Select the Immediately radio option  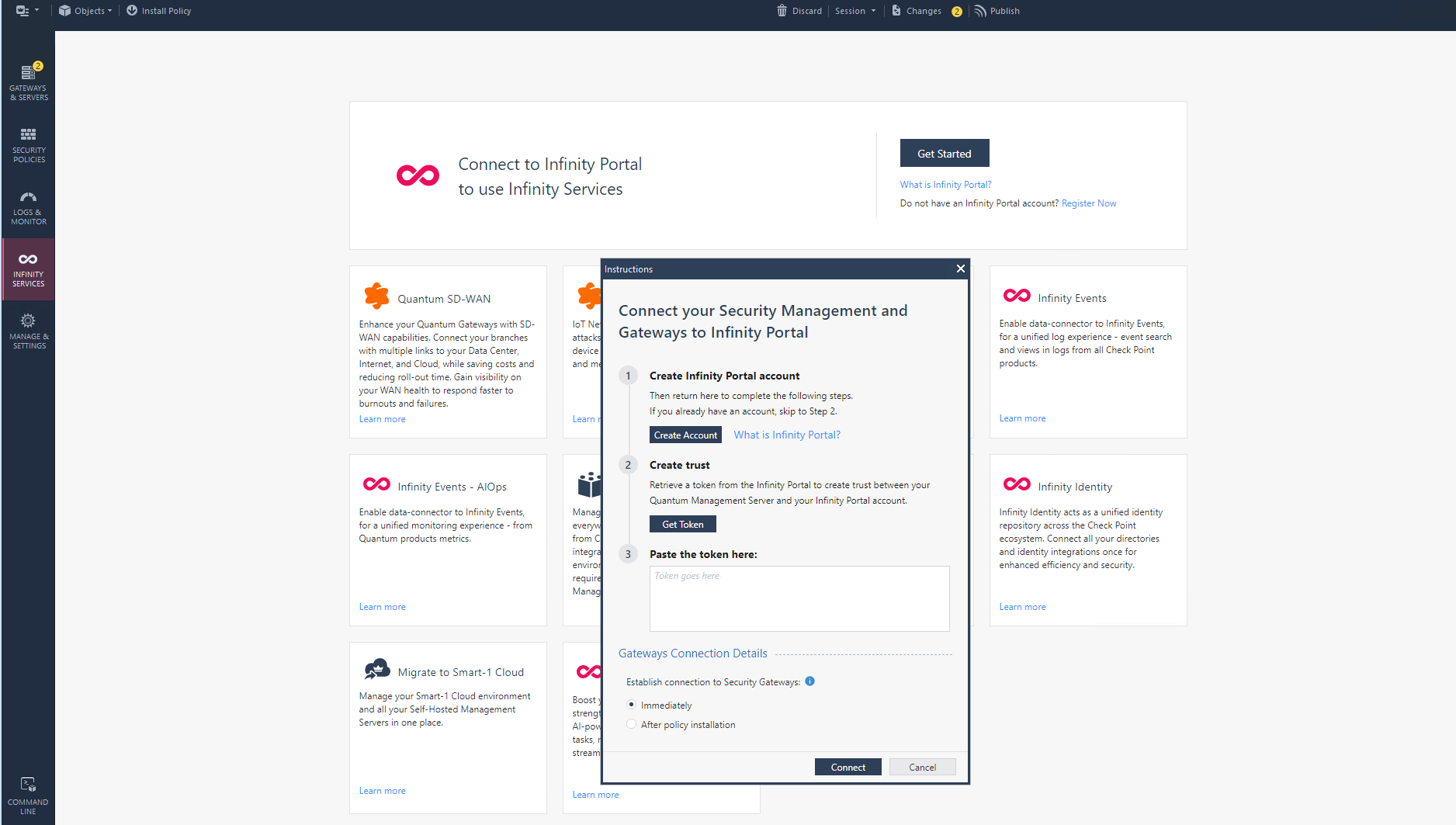pos(632,705)
